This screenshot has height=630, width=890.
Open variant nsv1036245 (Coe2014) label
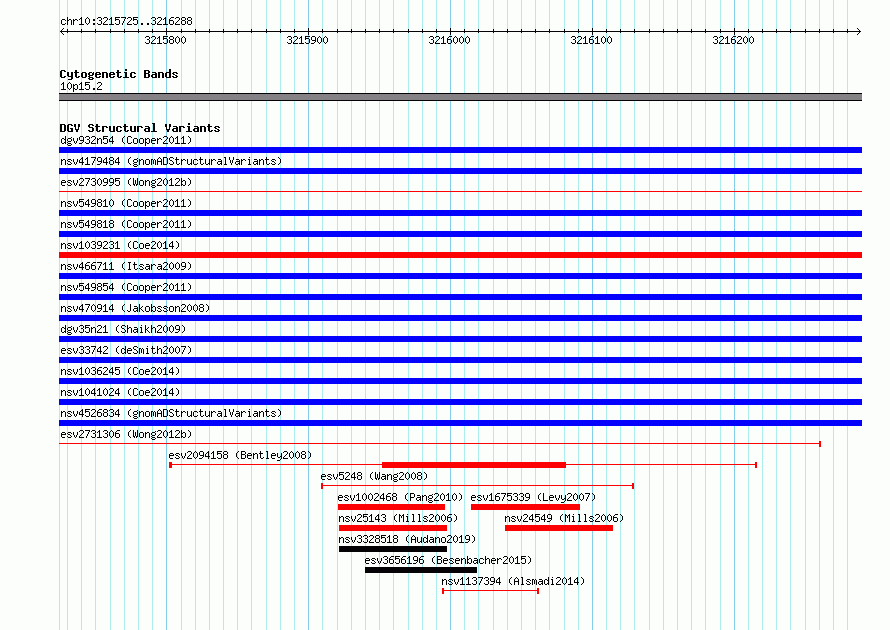tap(120, 371)
